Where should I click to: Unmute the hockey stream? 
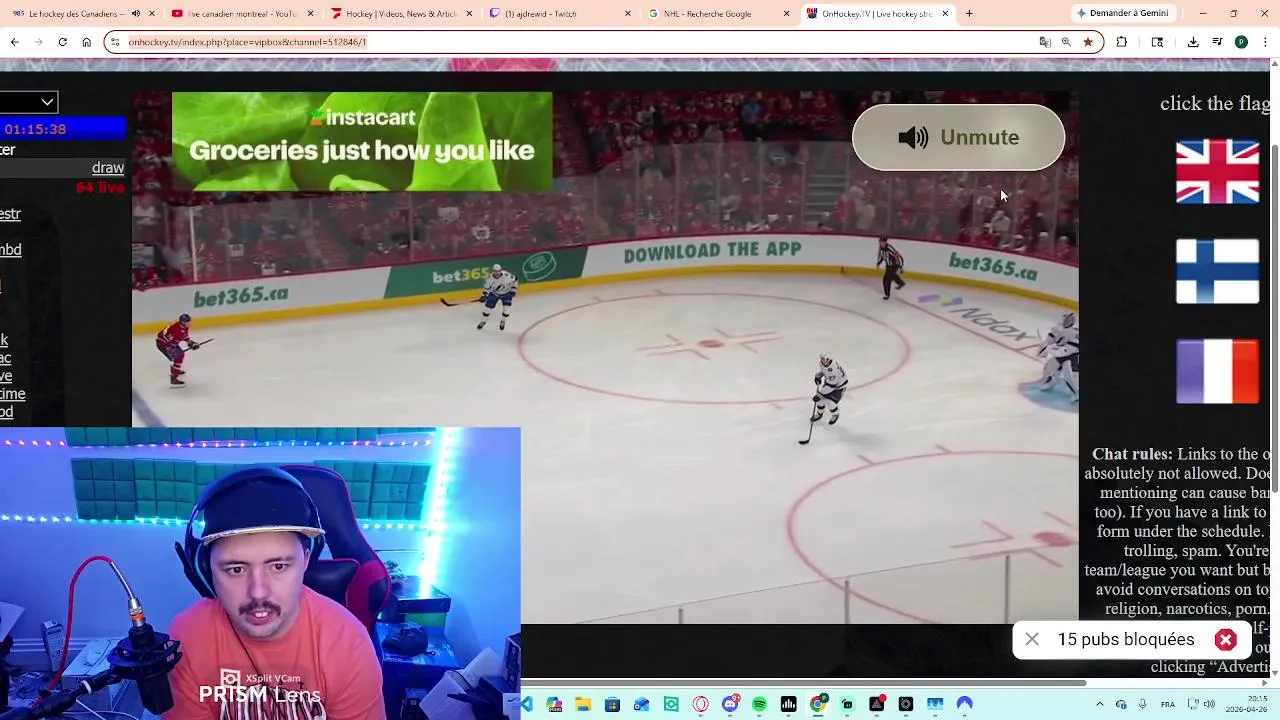pyautogui.click(x=958, y=137)
